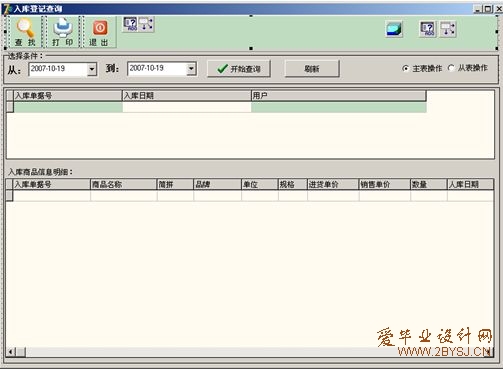Select the right query component icon with question mark

(x=427, y=29)
